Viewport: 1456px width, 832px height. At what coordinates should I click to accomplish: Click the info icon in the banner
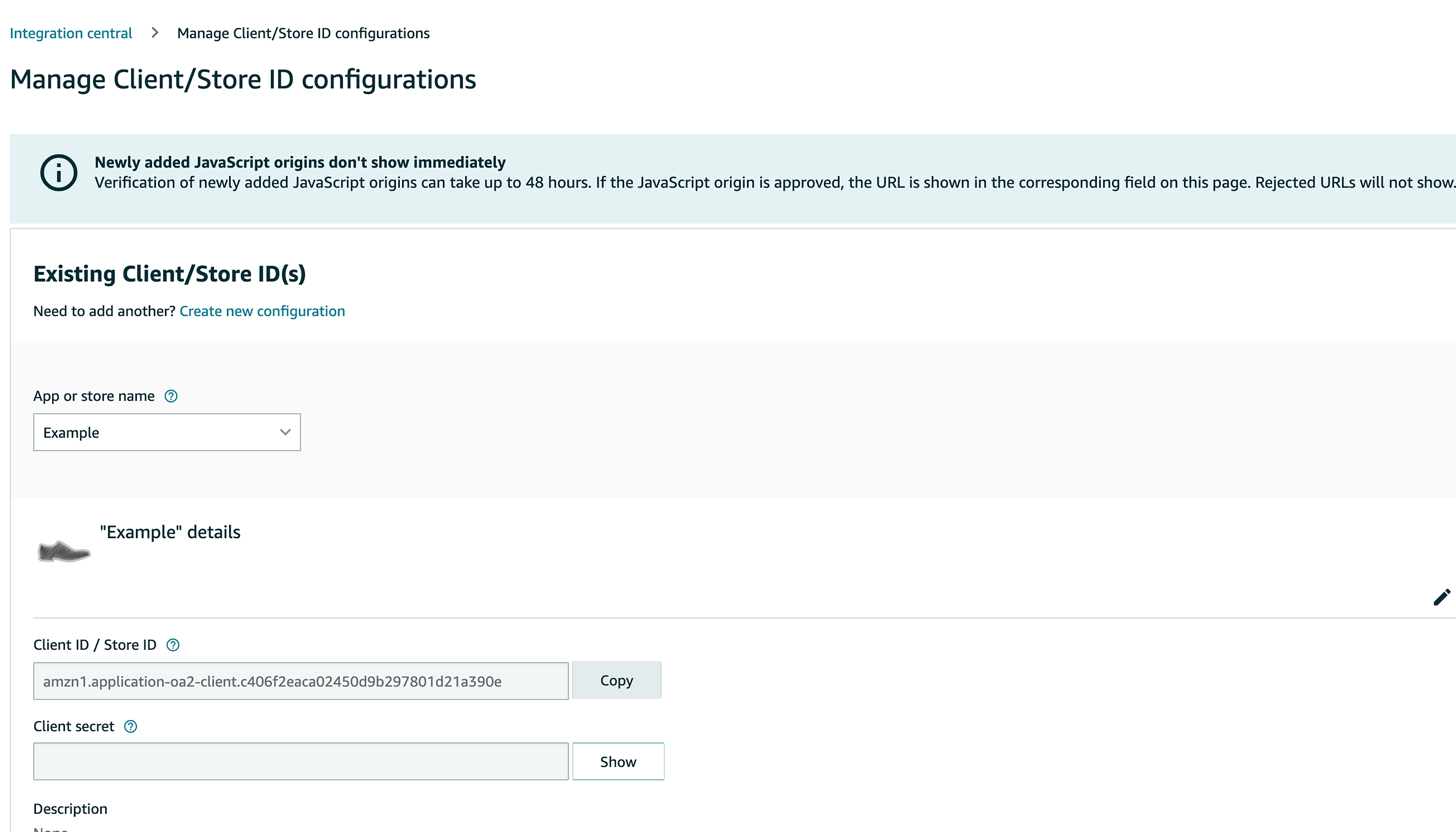tap(58, 173)
